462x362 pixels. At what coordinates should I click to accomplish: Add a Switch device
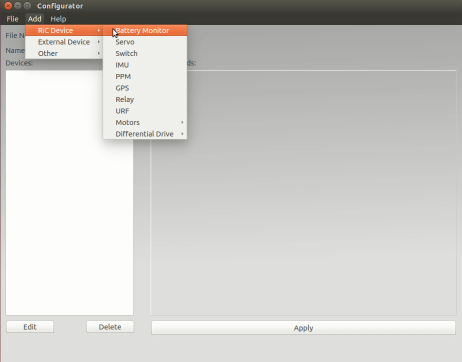pyautogui.click(x=145, y=53)
